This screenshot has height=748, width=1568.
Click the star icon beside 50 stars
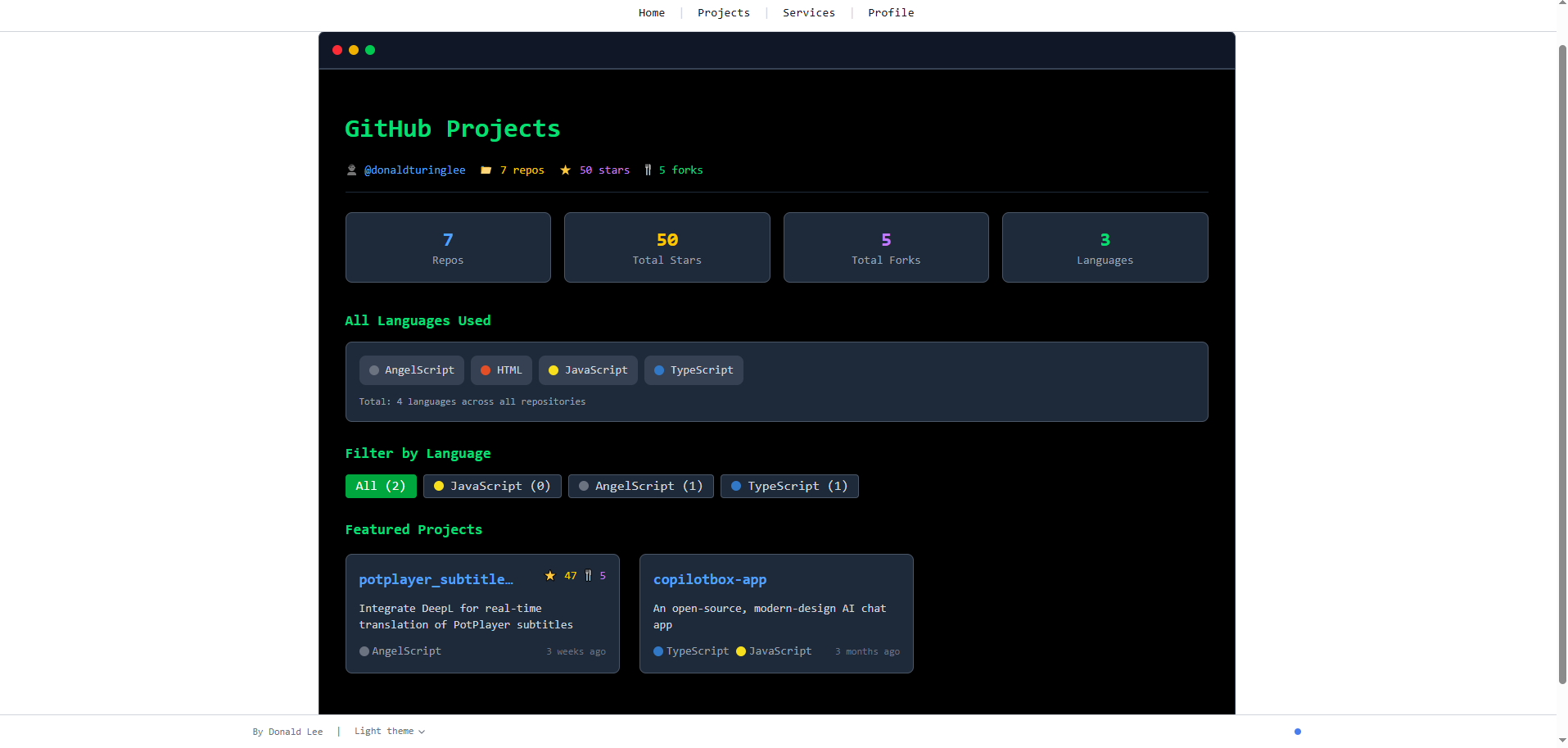pyautogui.click(x=565, y=170)
